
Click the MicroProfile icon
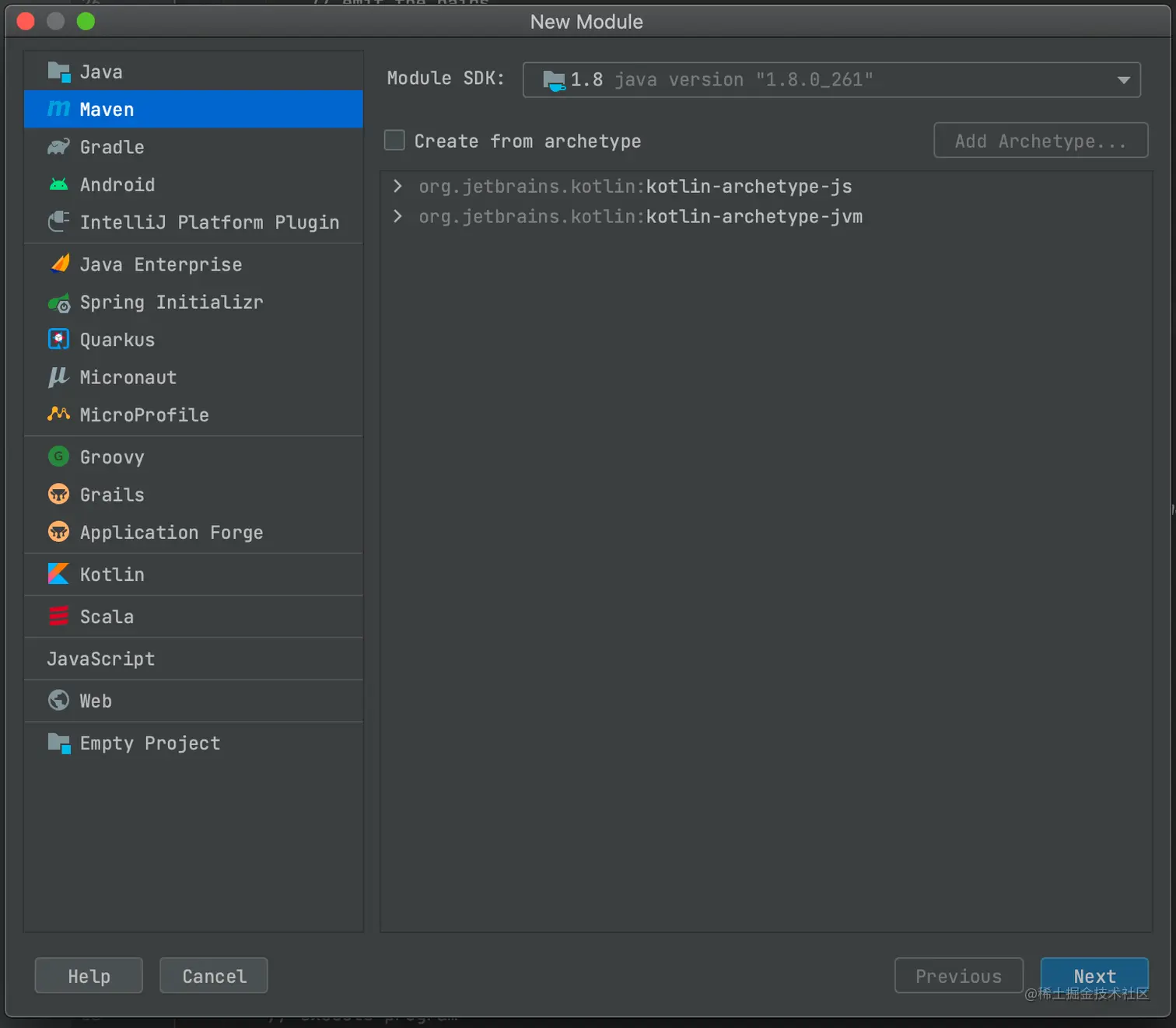59,414
